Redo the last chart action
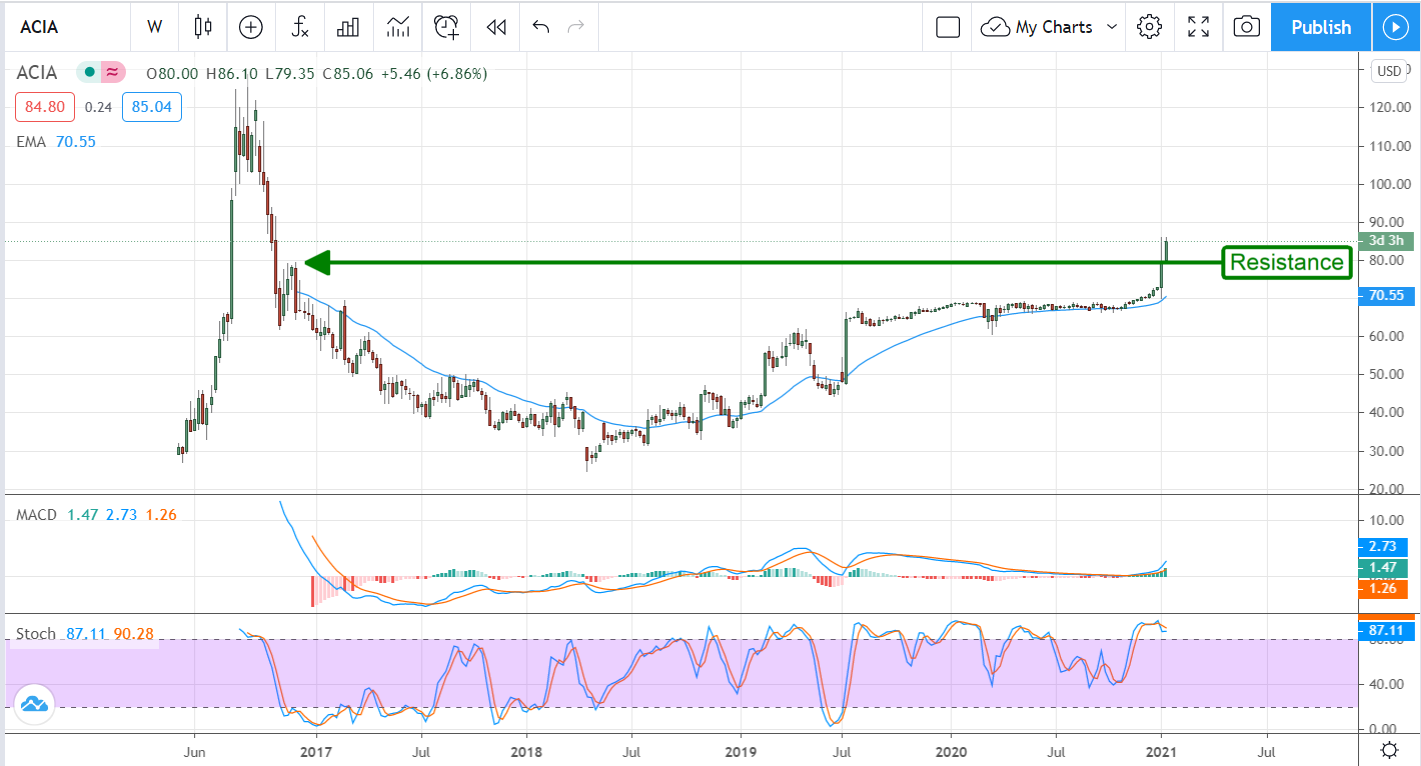The image size is (1421, 766). coord(575,27)
